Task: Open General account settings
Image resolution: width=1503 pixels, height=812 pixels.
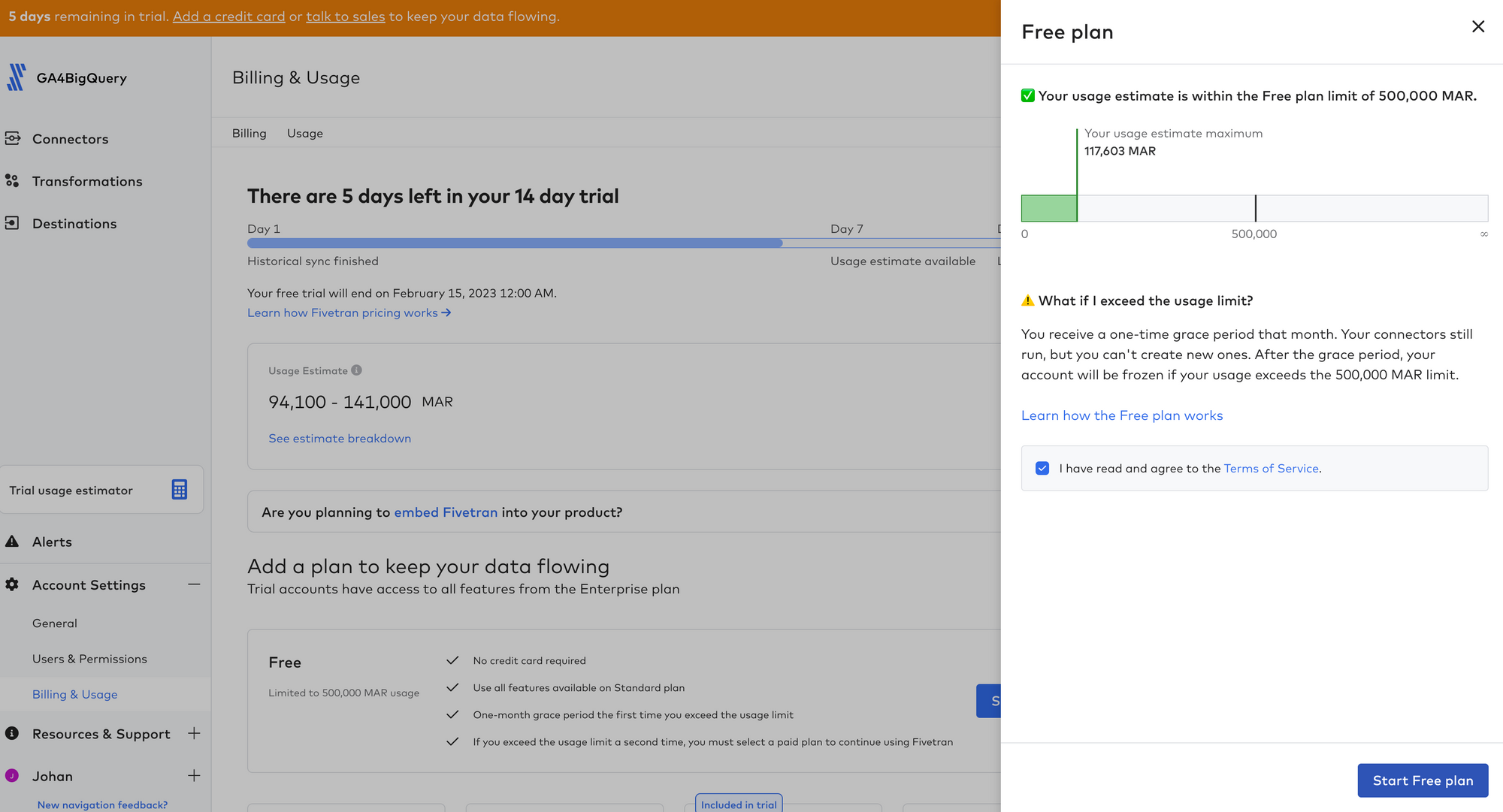Action: point(55,623)
